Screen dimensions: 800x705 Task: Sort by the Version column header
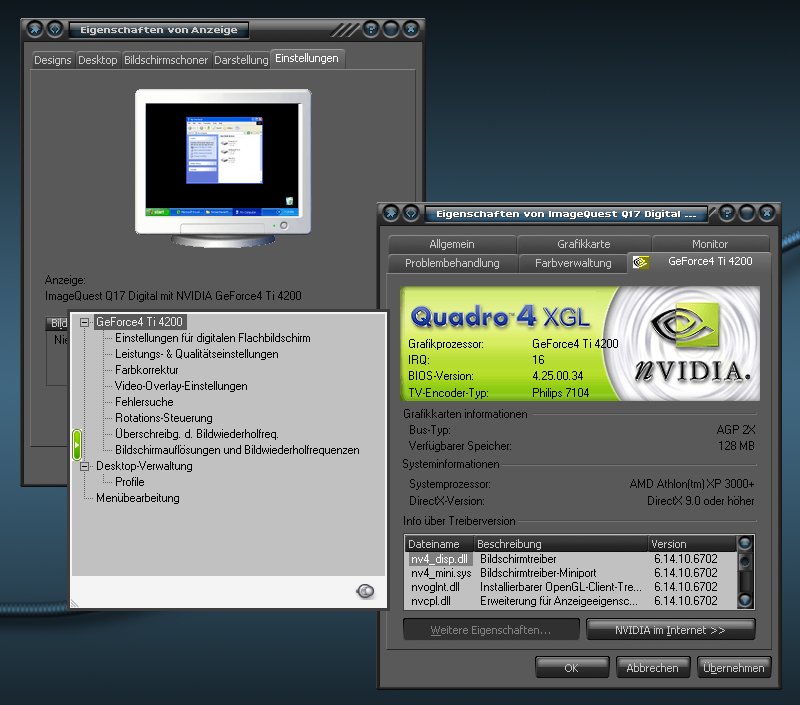[692, 544]
